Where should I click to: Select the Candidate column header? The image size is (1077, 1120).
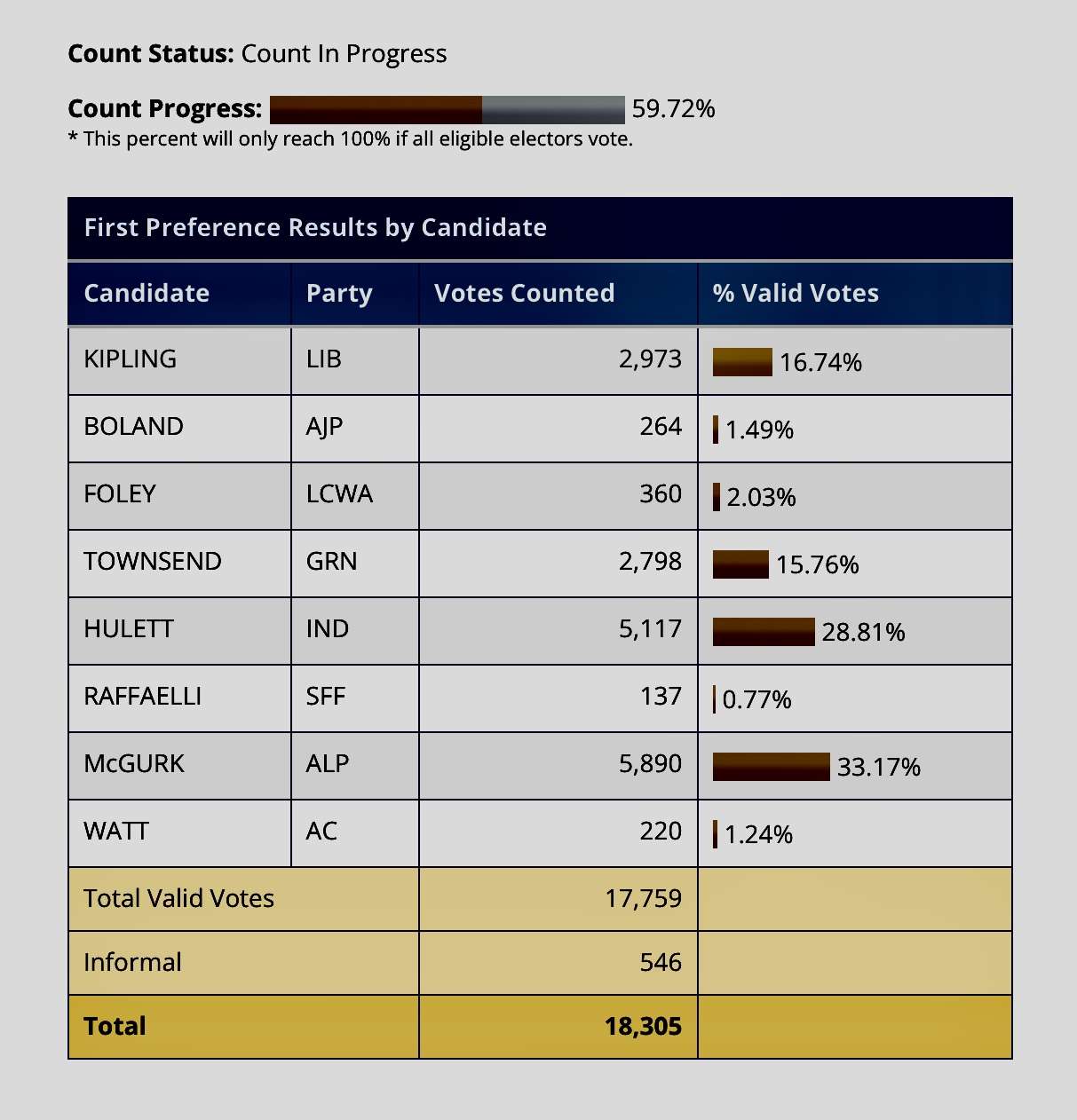147,293
